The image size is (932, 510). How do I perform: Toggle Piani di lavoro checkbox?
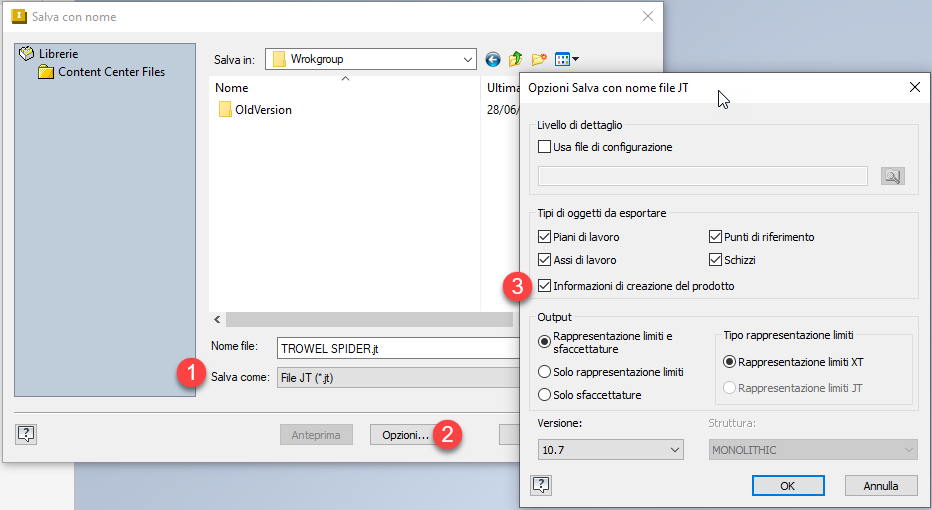coord(544,237)
